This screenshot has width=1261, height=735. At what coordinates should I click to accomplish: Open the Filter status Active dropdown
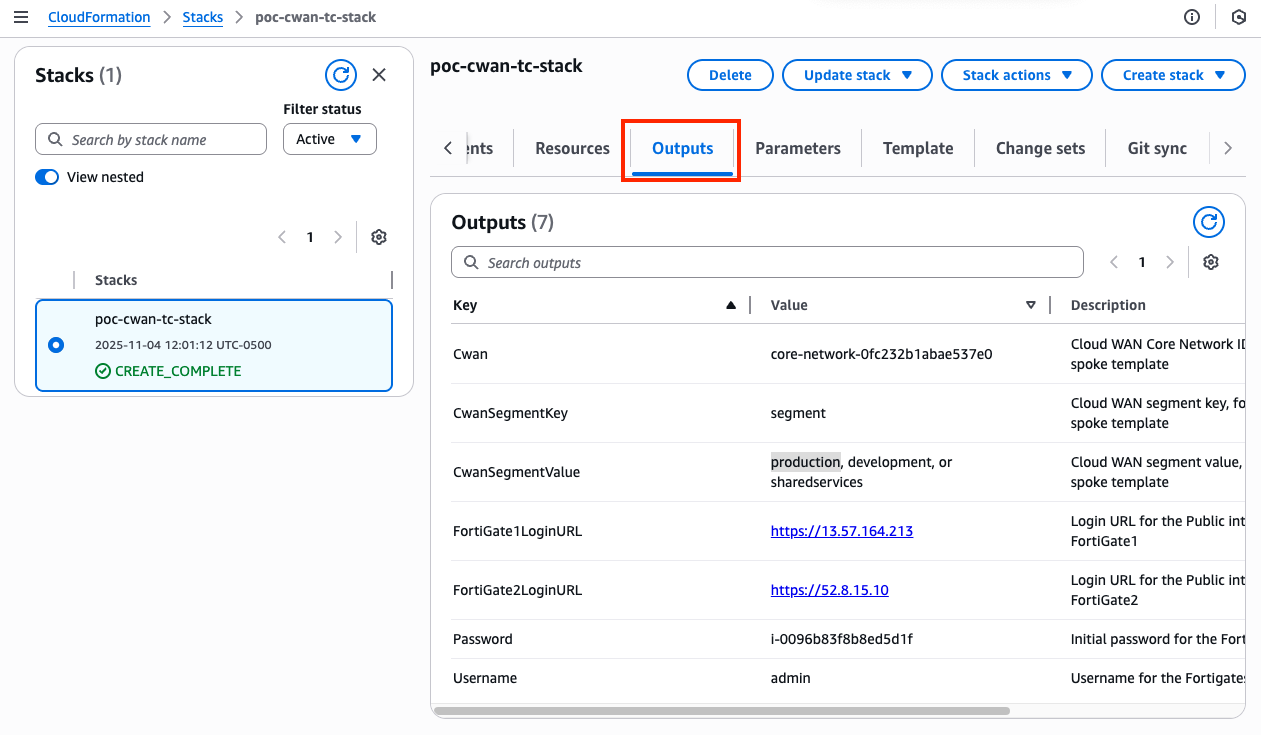click(x=329, y=139)
